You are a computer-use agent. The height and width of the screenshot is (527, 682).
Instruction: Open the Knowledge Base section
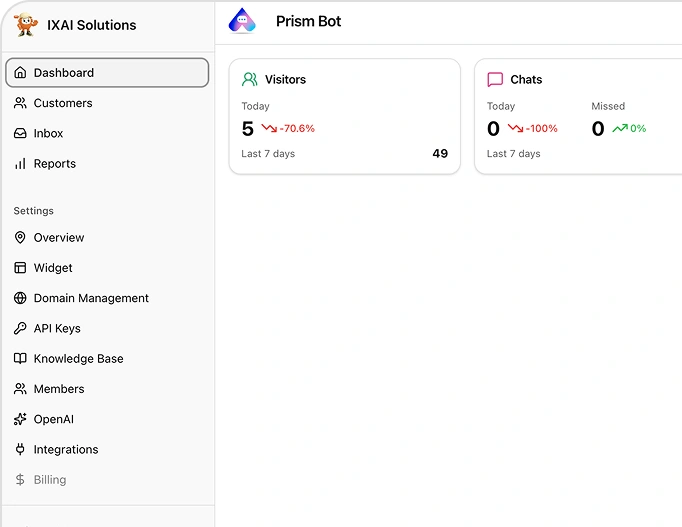click(107, 358)
